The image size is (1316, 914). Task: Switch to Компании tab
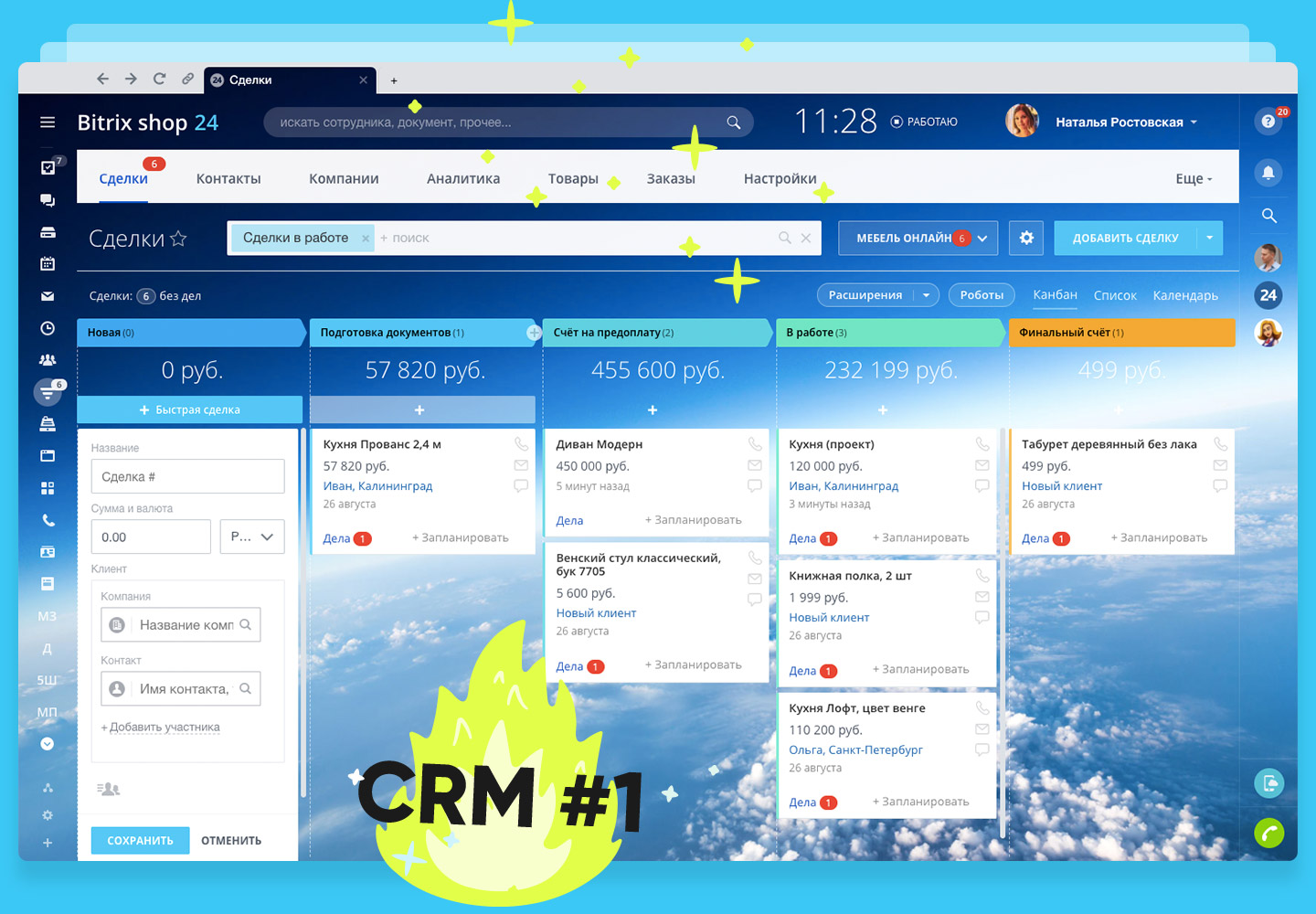coord(344,179)
